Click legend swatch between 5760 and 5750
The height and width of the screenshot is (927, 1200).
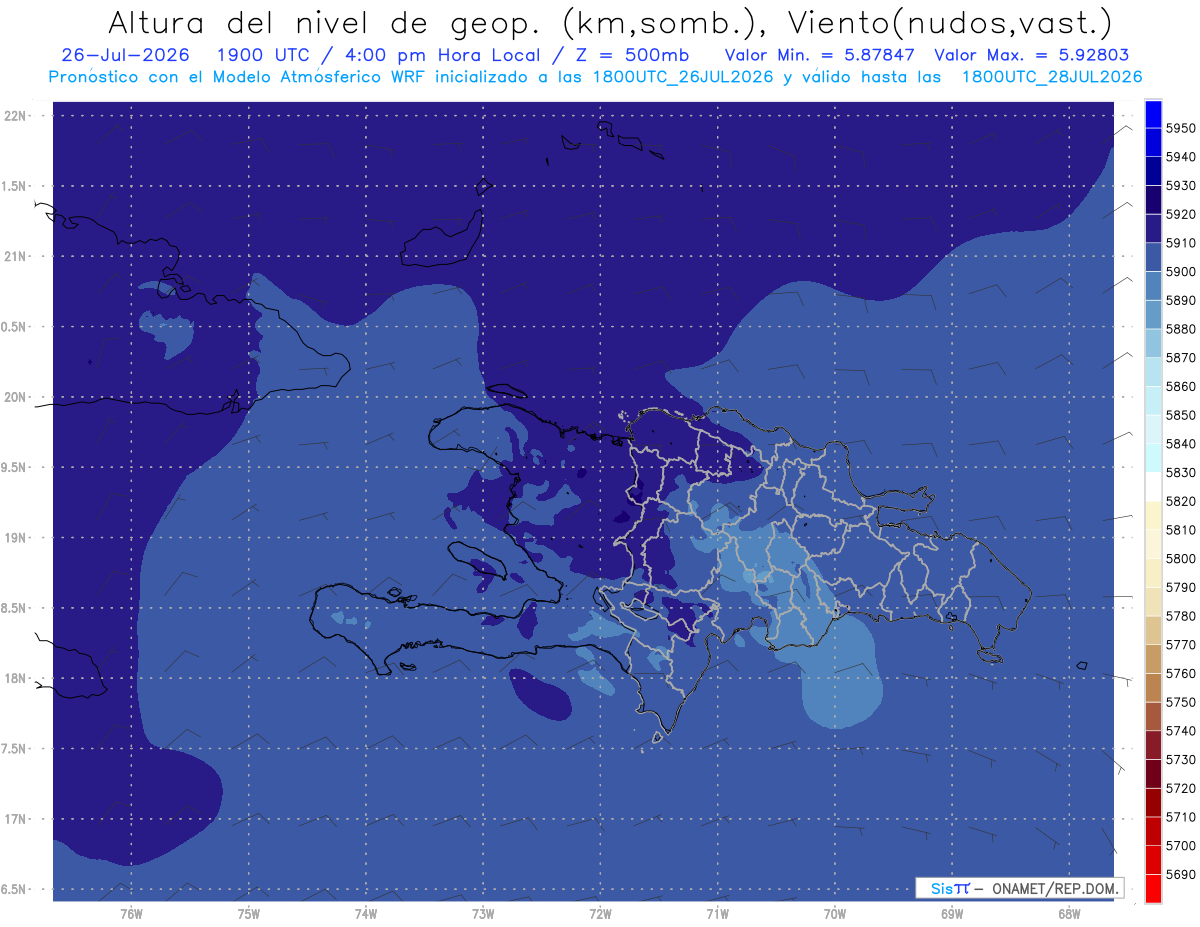(1153, 688)
